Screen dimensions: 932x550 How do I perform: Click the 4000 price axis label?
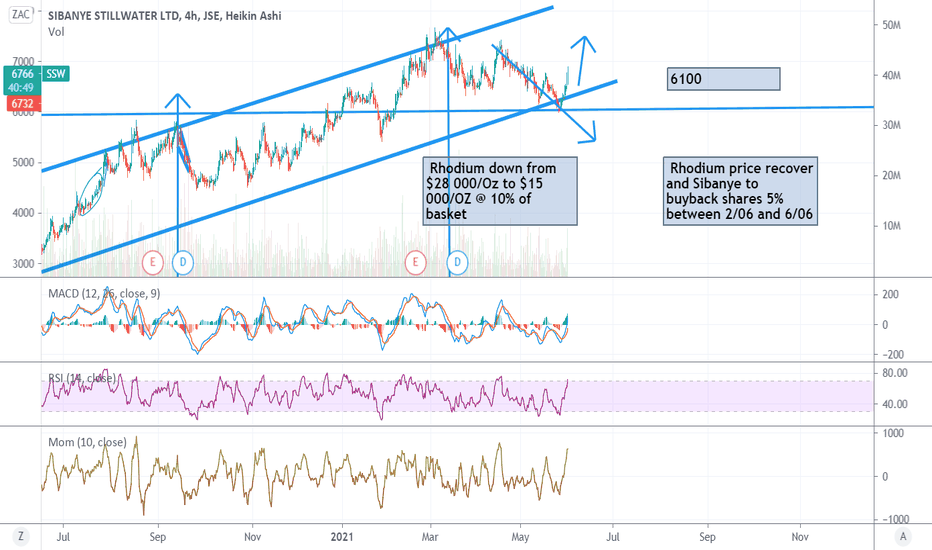(x=24, y=213)
